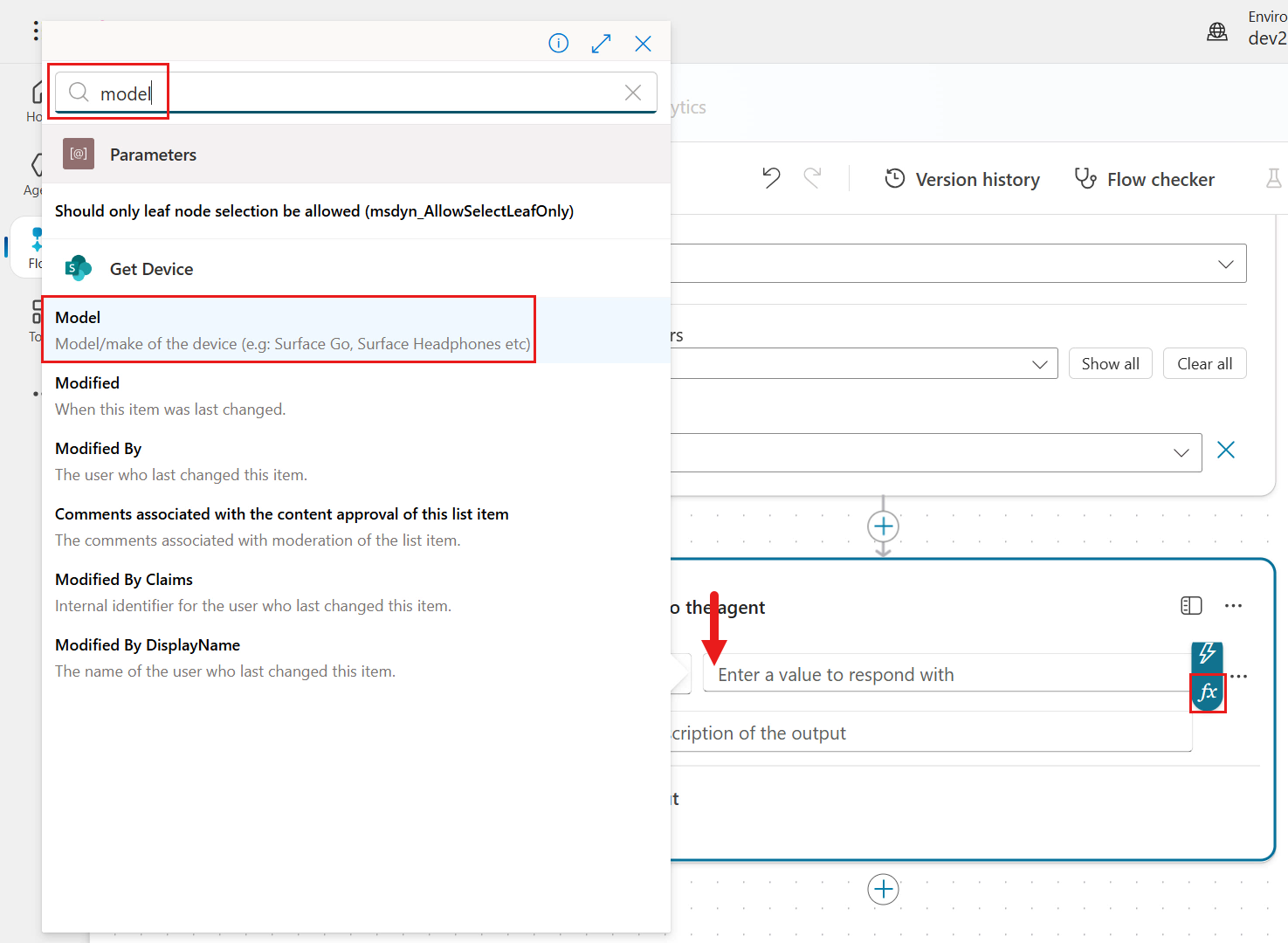Open the first dropdown chevron at top right

[x=1225, y=263]
